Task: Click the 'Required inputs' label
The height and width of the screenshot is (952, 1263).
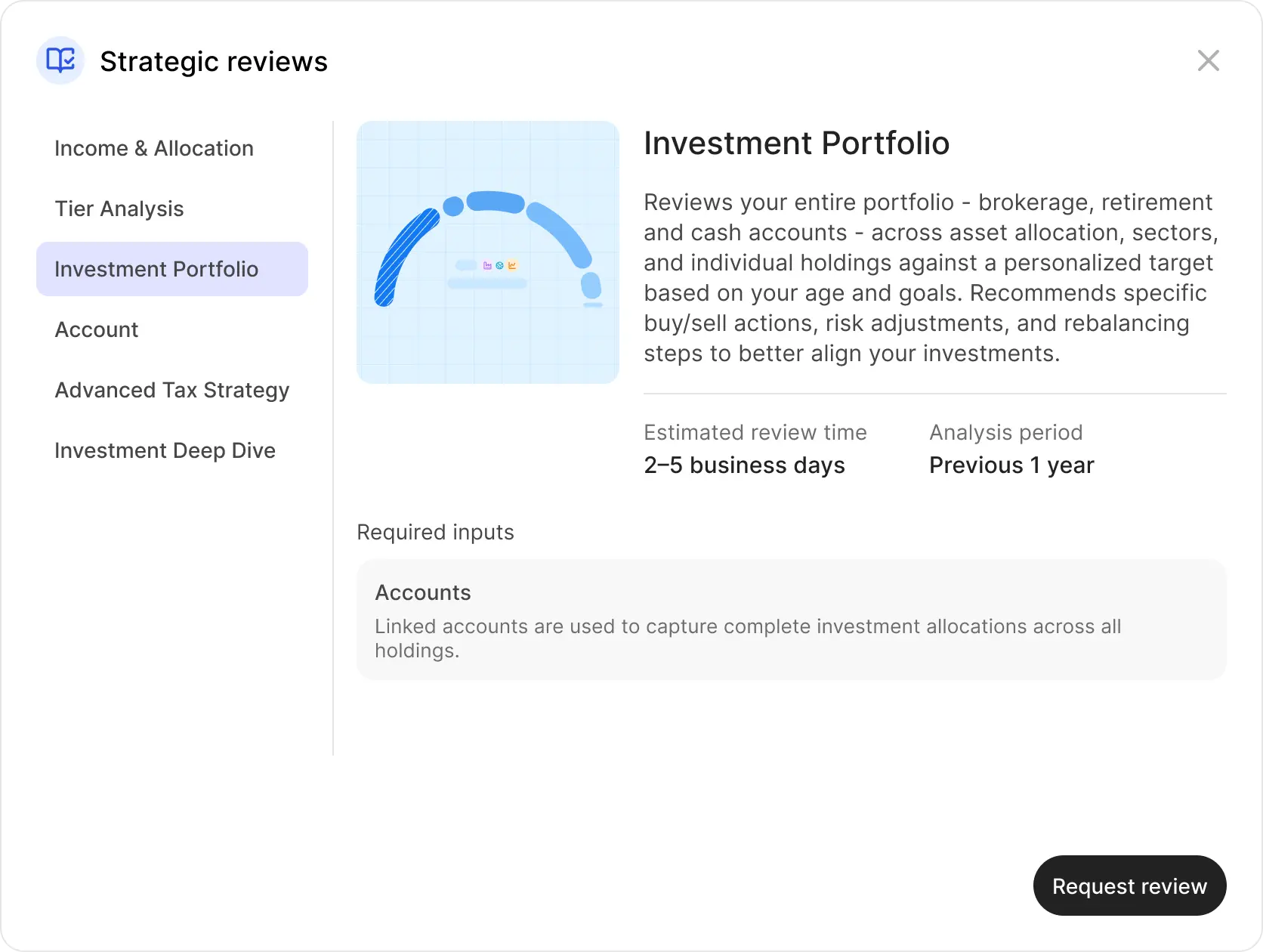Action: click(435, 532)
